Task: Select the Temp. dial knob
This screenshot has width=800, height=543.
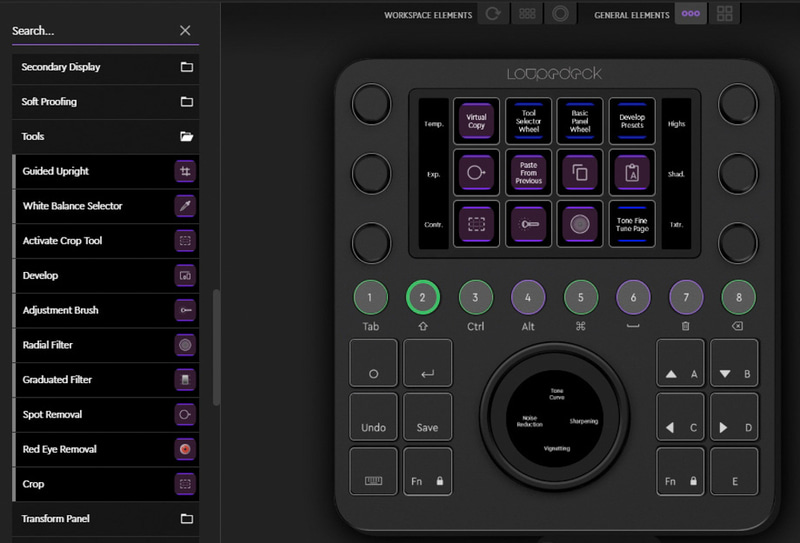Action: pos(371,104)
